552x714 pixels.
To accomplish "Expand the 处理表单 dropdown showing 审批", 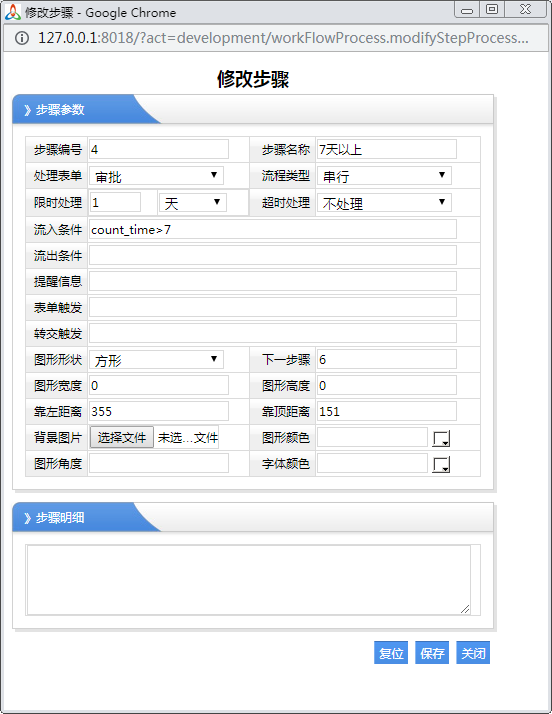I will (156, 176).
